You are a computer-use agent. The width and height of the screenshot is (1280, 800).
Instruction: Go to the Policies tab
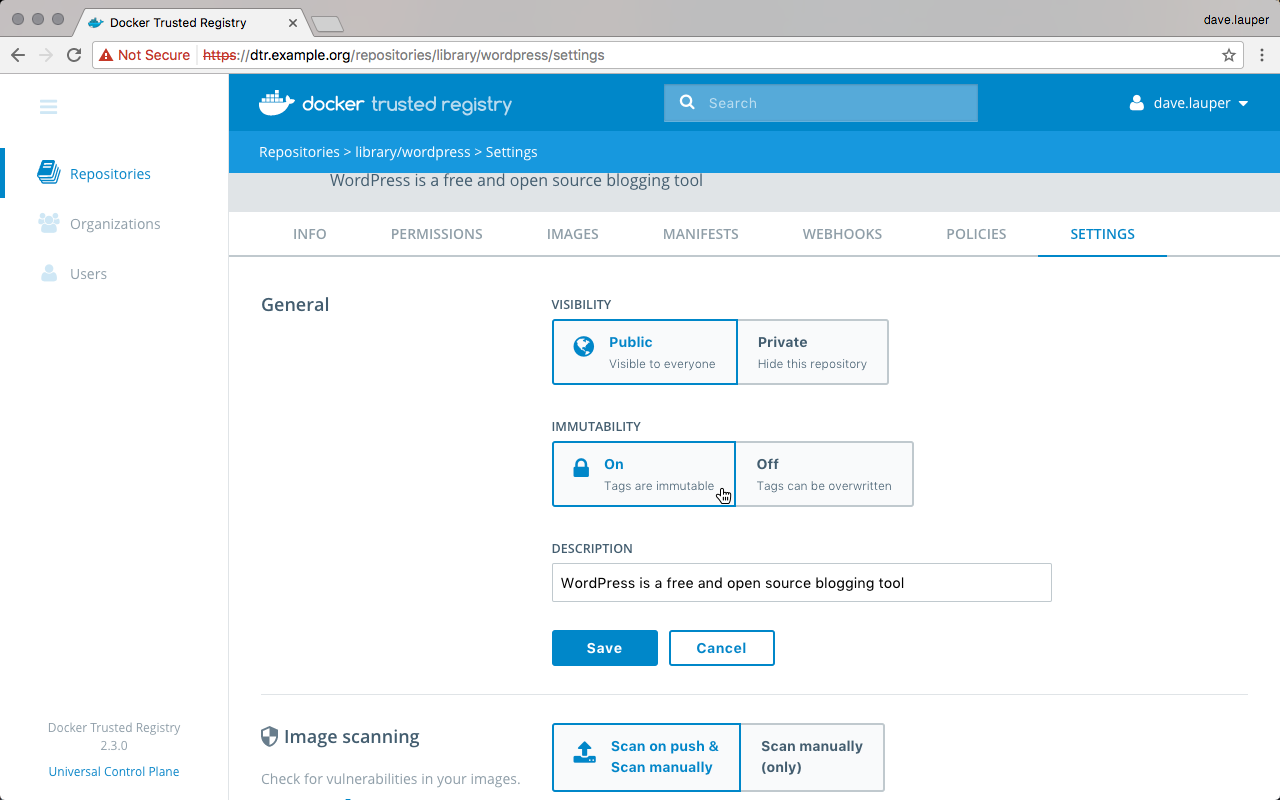pos(975,234)
